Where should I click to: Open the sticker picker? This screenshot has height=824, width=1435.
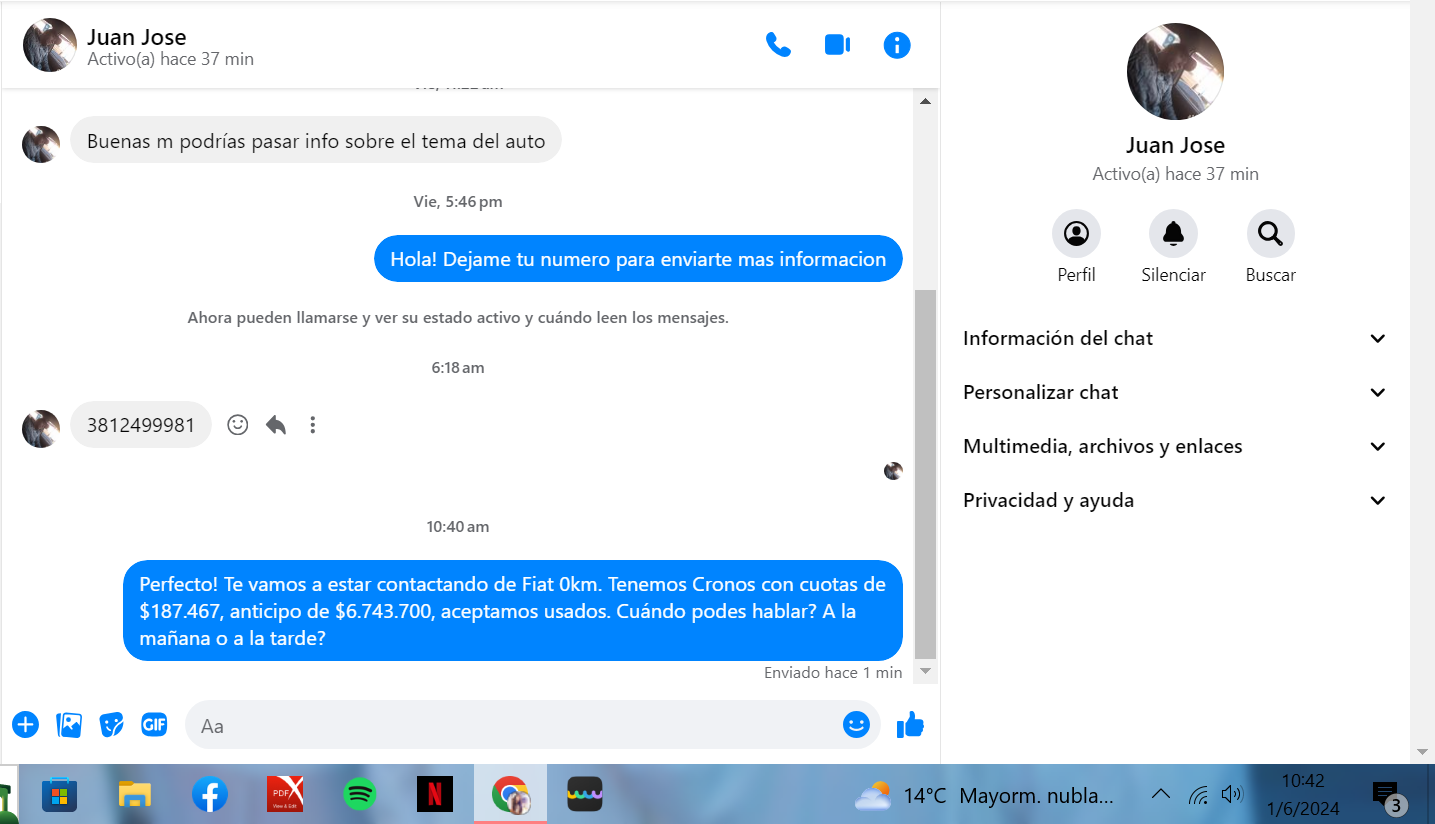tap(112, 725)
